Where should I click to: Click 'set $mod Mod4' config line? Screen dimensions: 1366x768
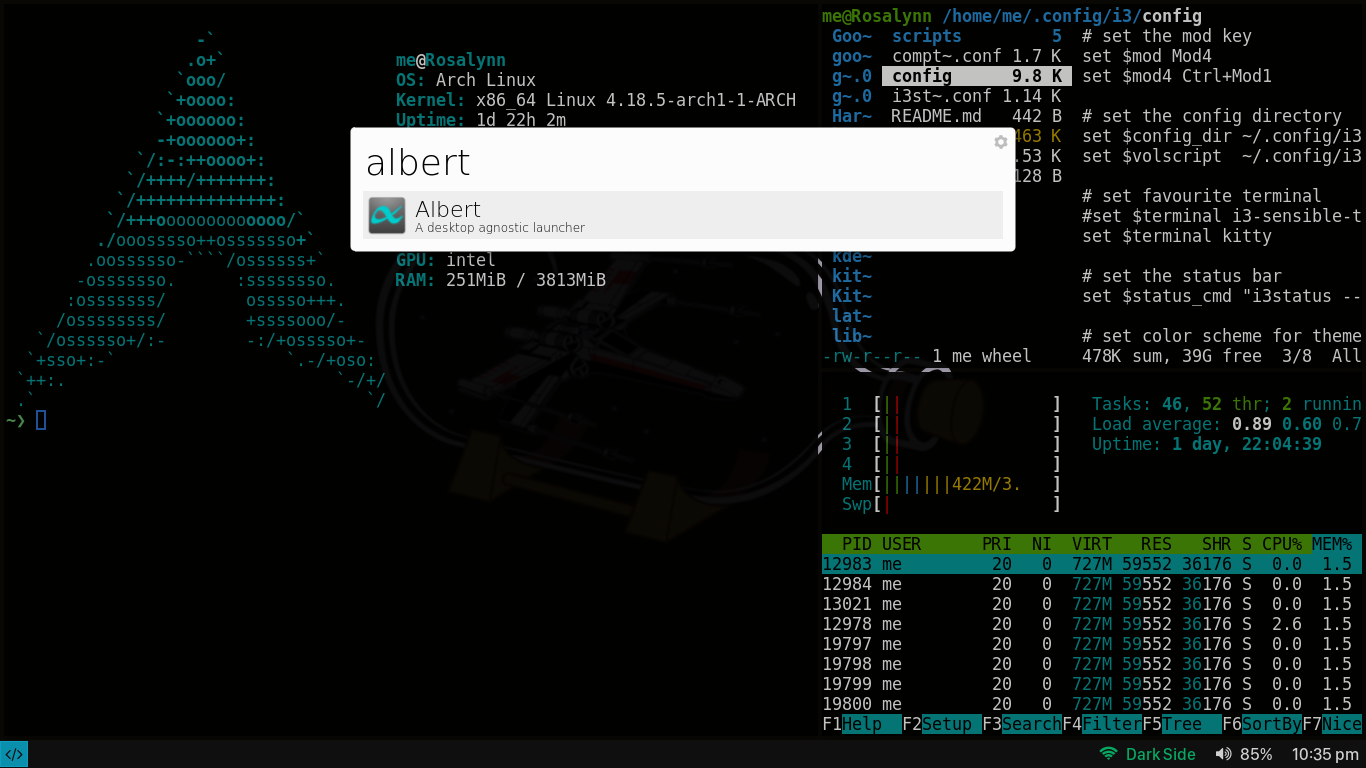(1147, 56)
